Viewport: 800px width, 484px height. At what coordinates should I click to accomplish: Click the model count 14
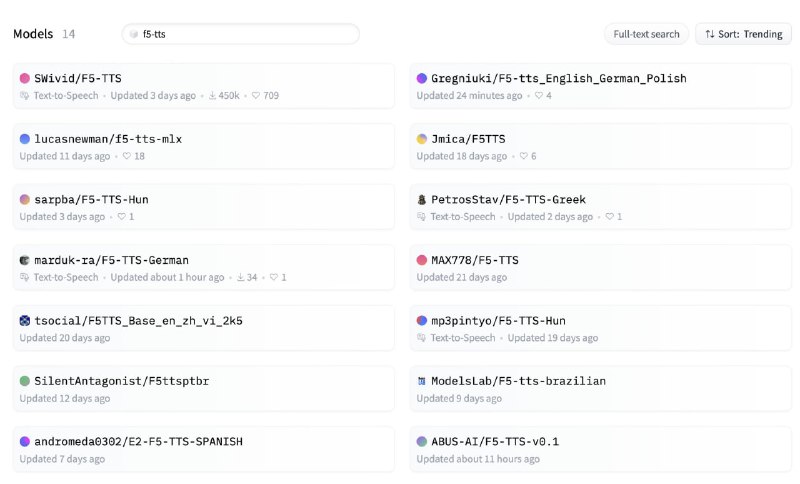click(68, 34)
